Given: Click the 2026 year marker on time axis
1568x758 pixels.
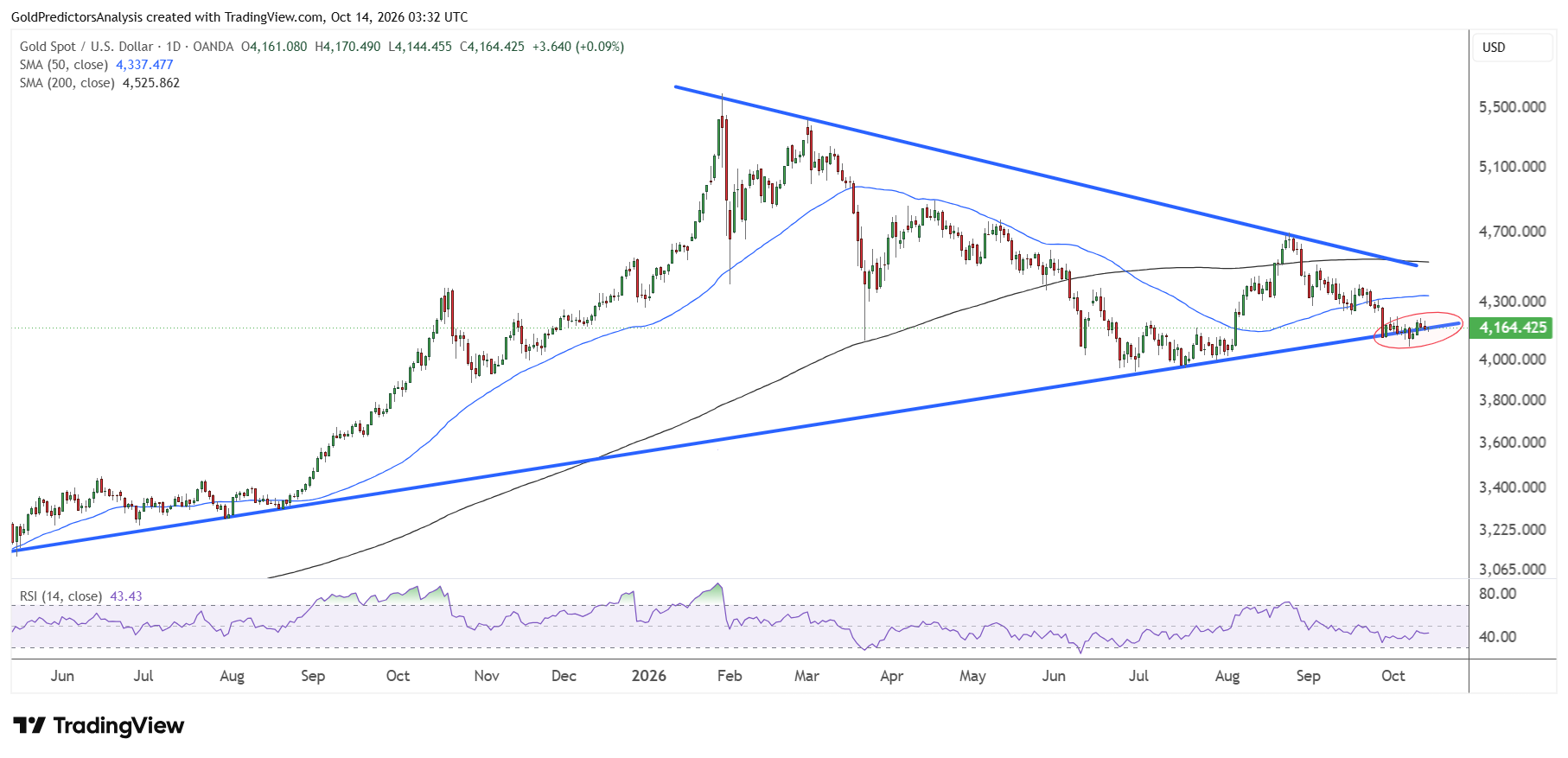Looking at the screenshot, I should tap(649, 676).
